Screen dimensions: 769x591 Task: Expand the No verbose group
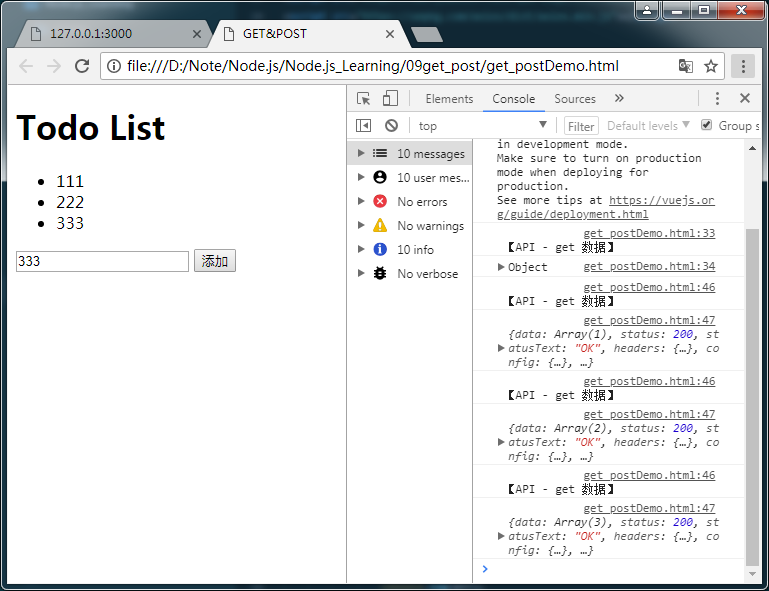coord(361,273)
